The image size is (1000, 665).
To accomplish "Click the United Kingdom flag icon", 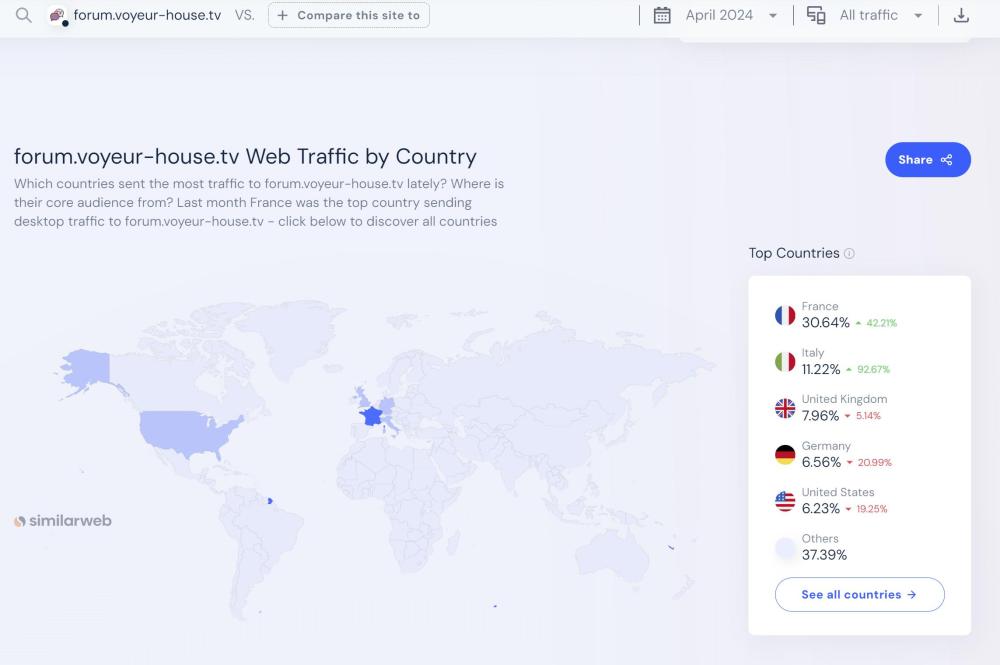I will [785, 408].
